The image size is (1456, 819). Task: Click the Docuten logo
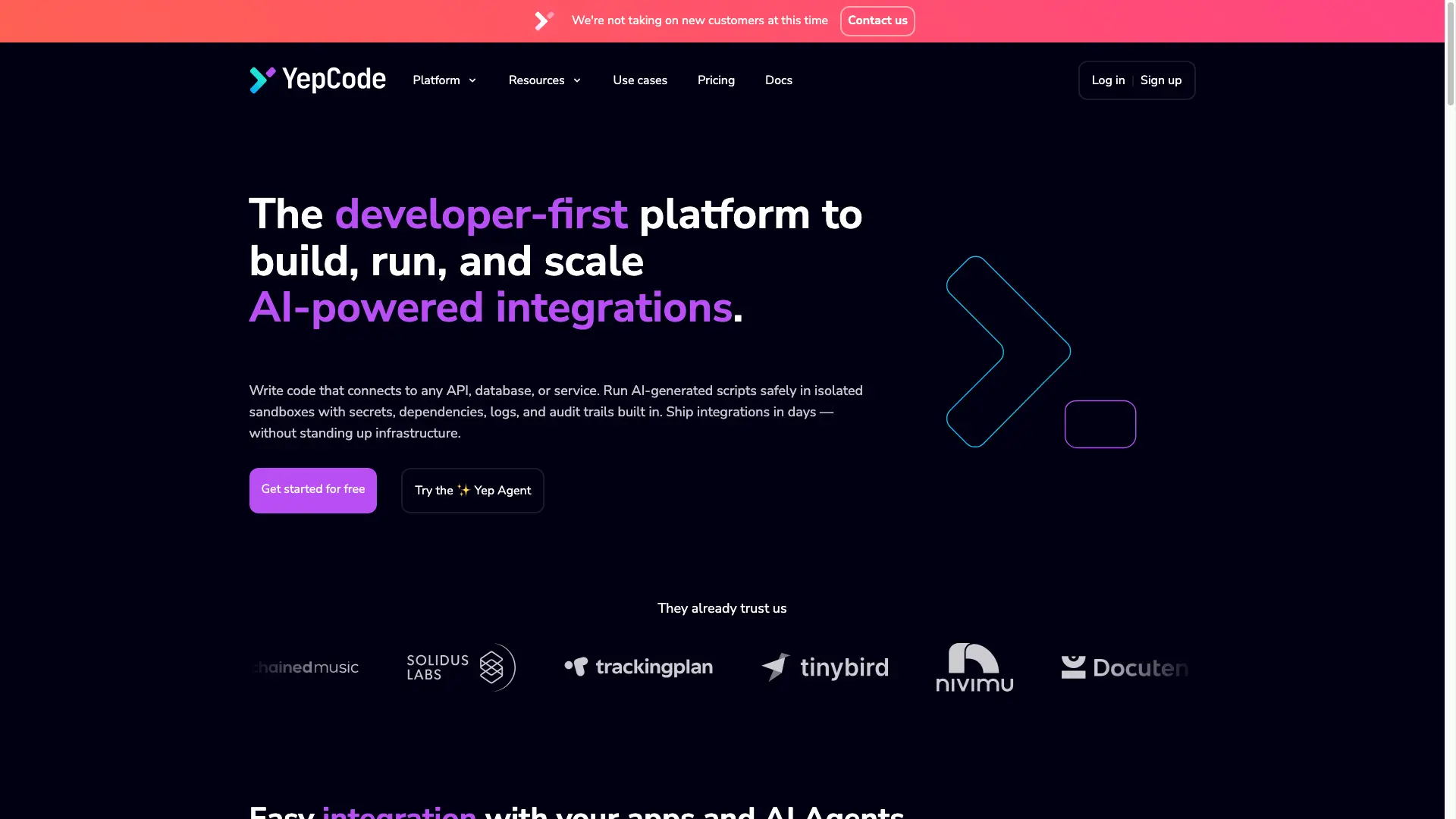[x=1125, y=667]
